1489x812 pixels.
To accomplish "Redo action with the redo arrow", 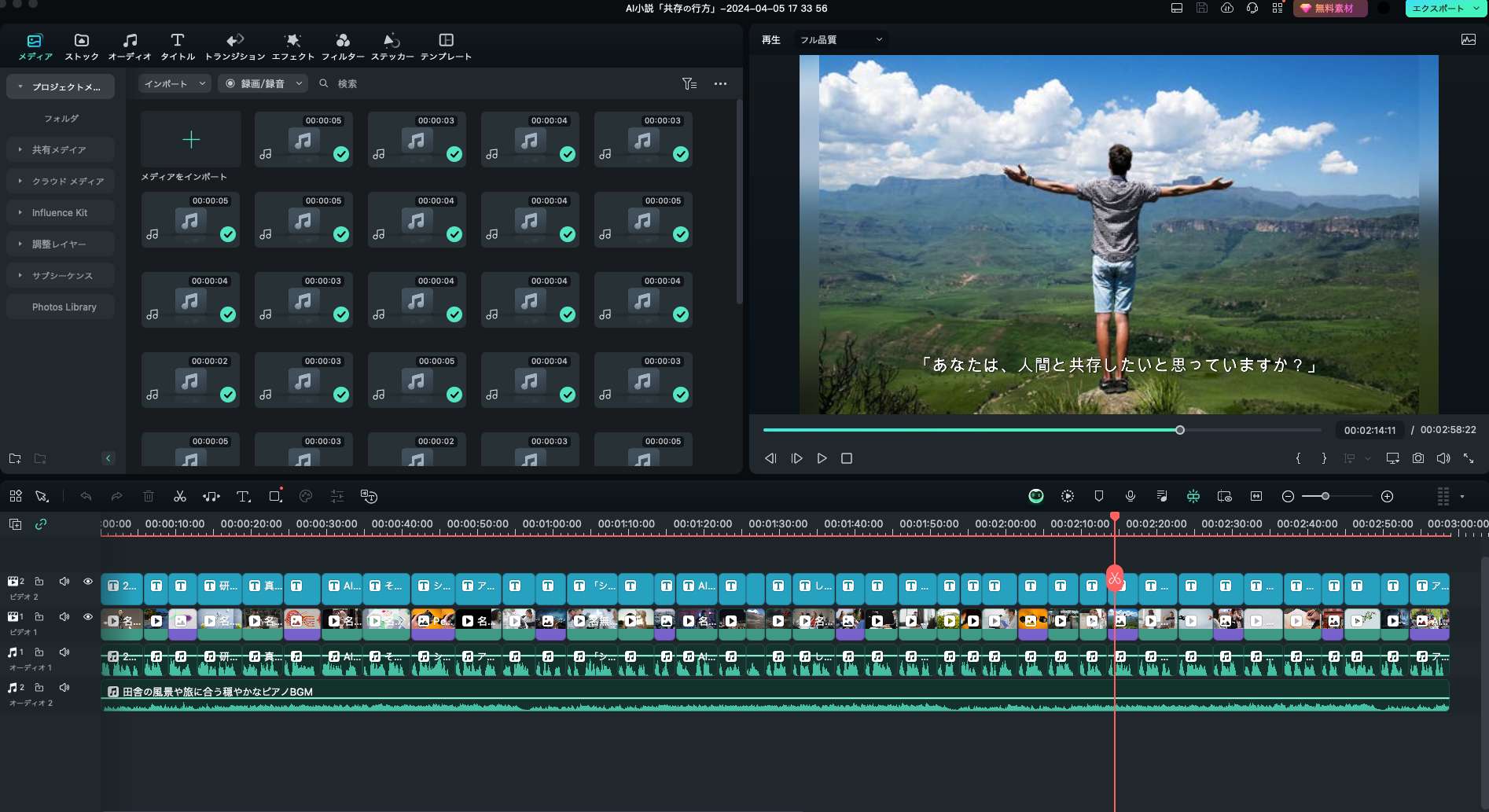I will [116, 496].
